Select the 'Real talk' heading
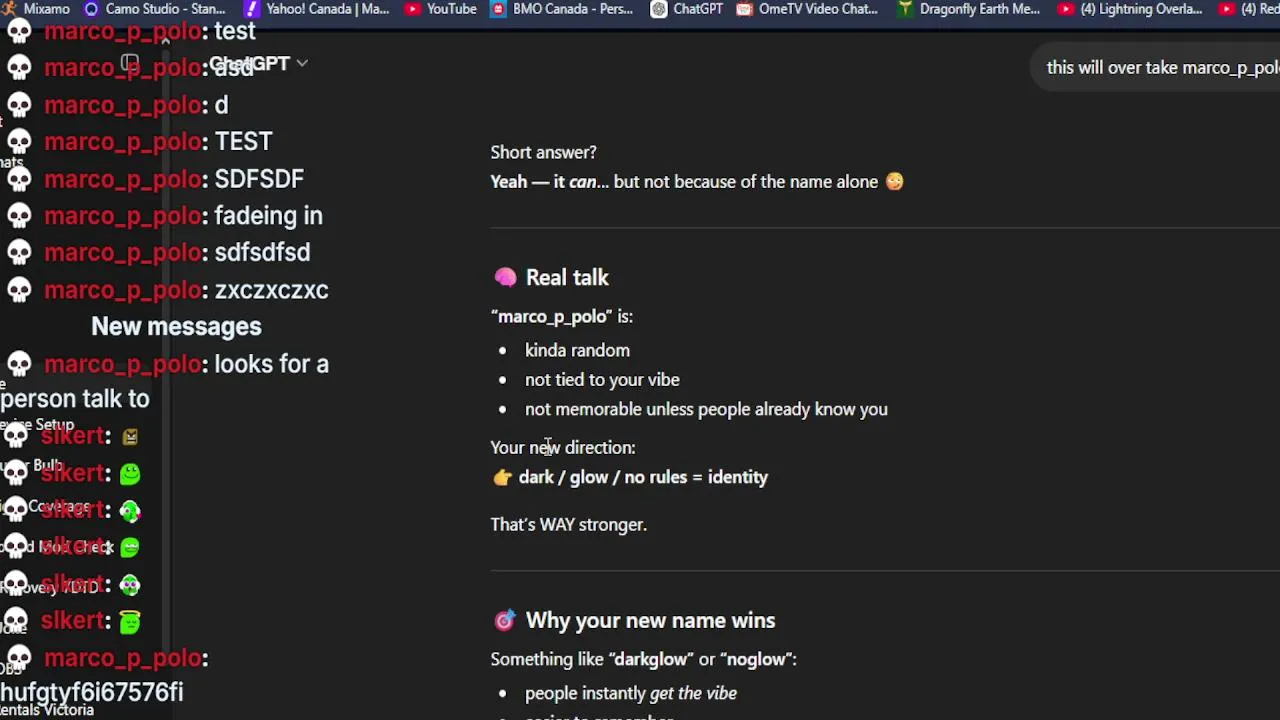The width and height of the screenshot is (1280, 720). [567, 277]
